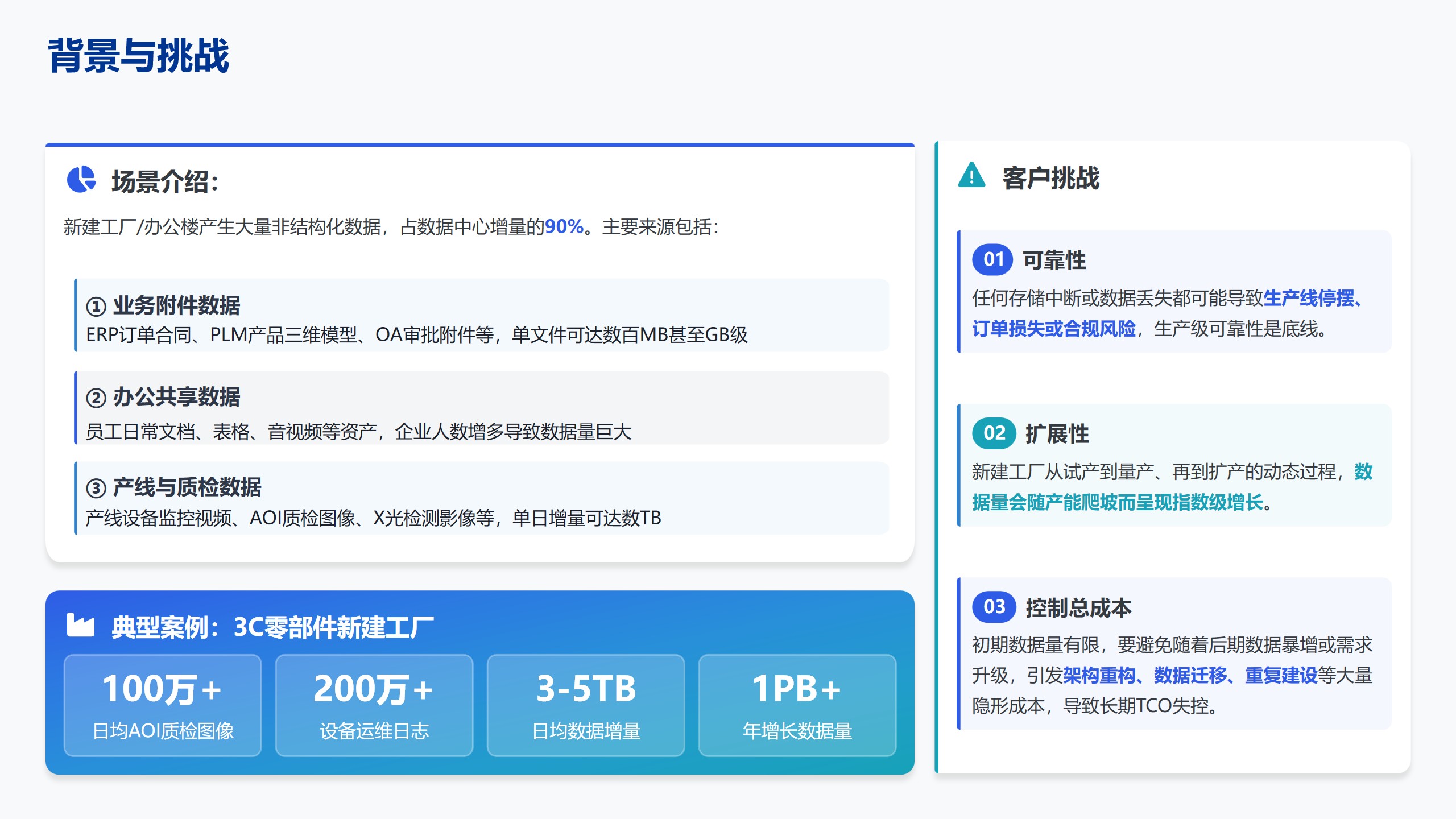Click the ERP订单合同 description line
The width and height of the screenshot is (1456, 819).
pos(416,335)
